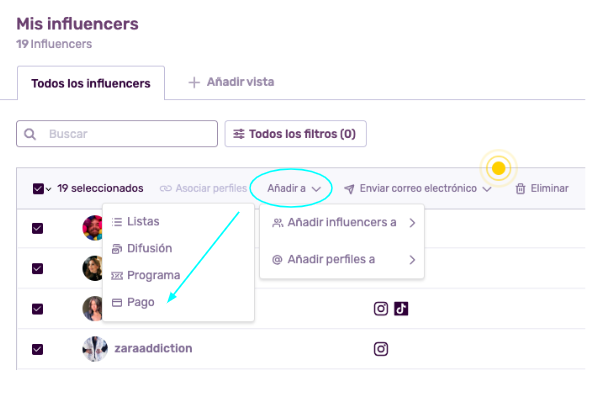Click the Instagram icon in the zaraaddiction row
This screenshot has width=598, height=407.
coord(381,349)
